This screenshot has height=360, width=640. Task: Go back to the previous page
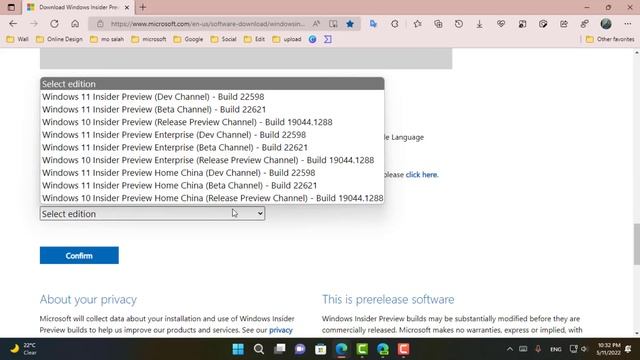pos(13,24)
